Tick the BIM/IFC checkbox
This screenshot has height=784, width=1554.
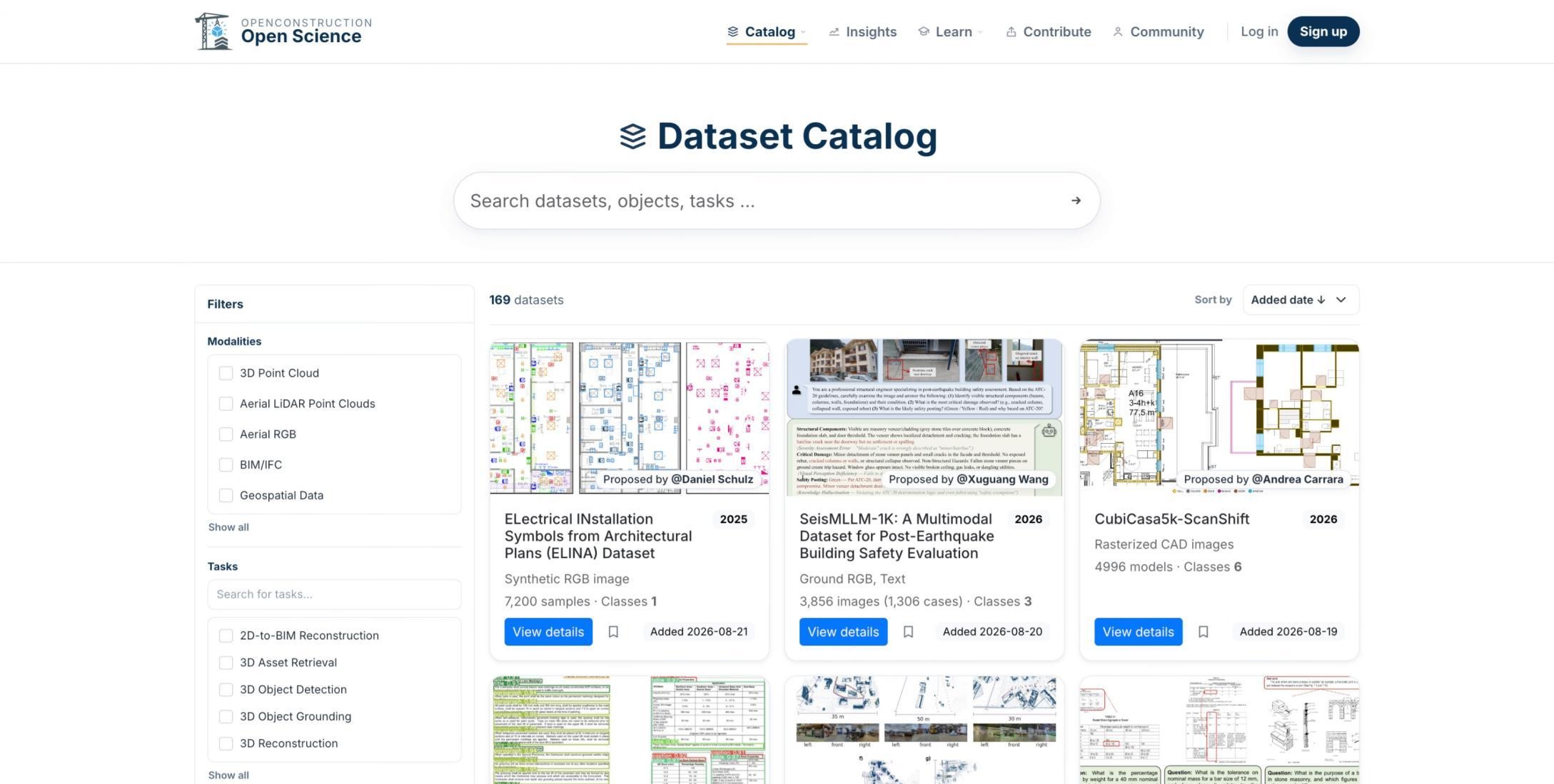coord(226,465)
